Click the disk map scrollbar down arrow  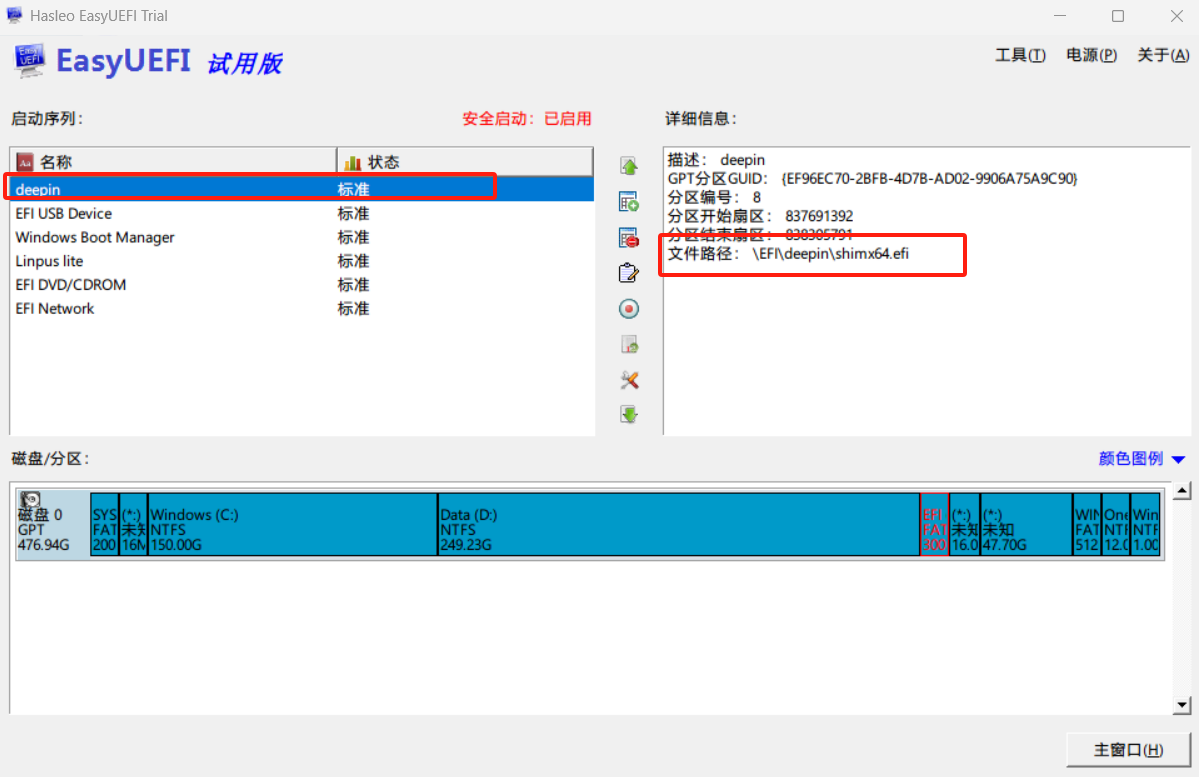point(1182,705)
